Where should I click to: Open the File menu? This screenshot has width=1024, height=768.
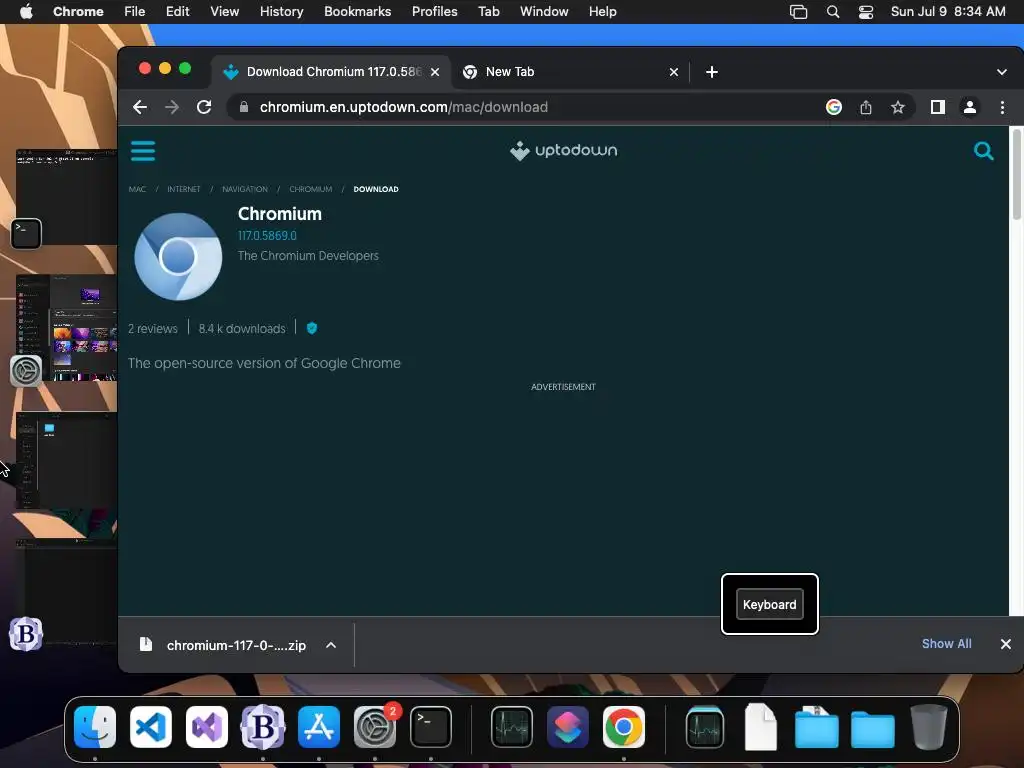(x=135, y=12)
